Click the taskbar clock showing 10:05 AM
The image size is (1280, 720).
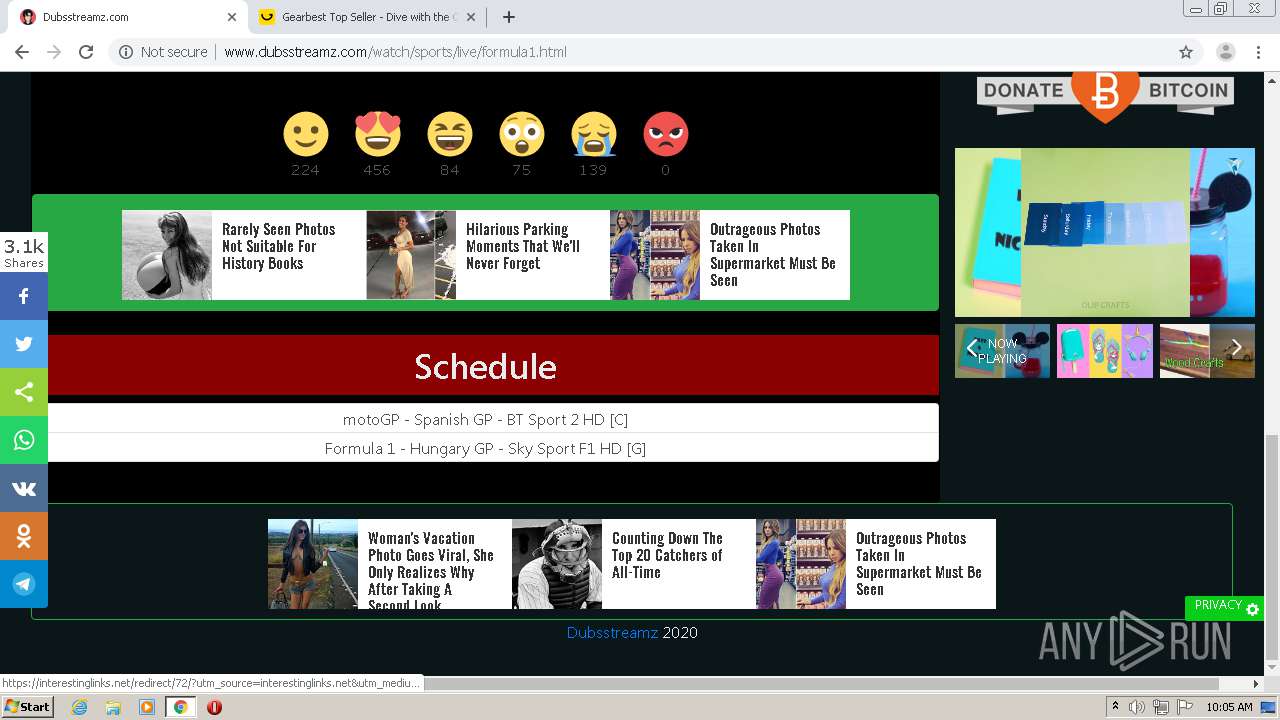pyautogui.click(x=1229, y=707)
